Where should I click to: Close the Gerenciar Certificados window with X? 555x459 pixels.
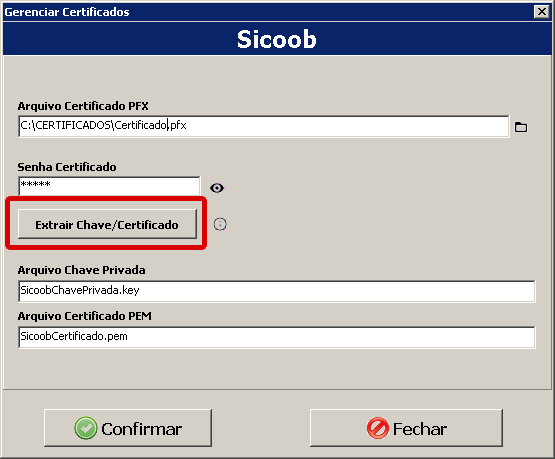pos(542,12)
